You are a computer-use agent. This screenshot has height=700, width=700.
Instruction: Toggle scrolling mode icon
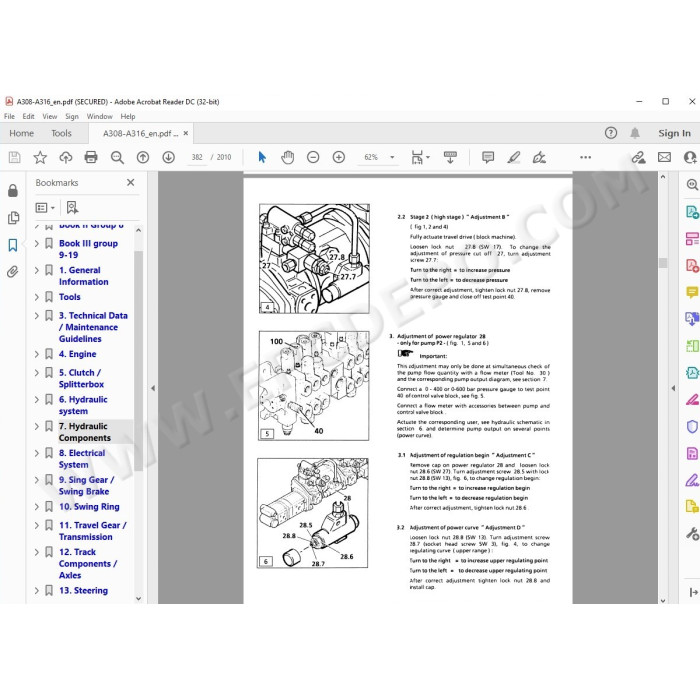[450, 157]
